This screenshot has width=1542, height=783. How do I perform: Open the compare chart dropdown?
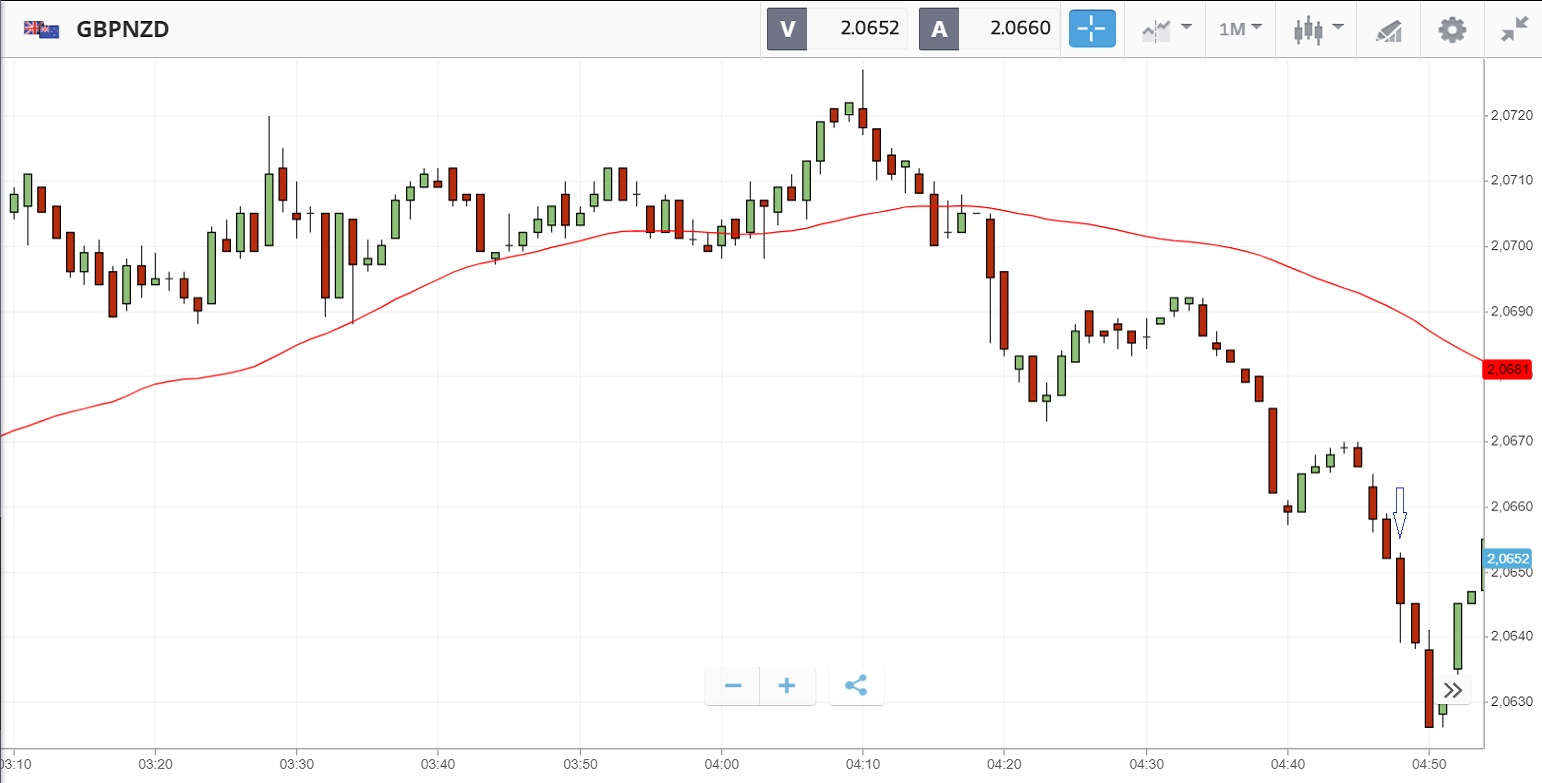click(x=1166, y=29)
